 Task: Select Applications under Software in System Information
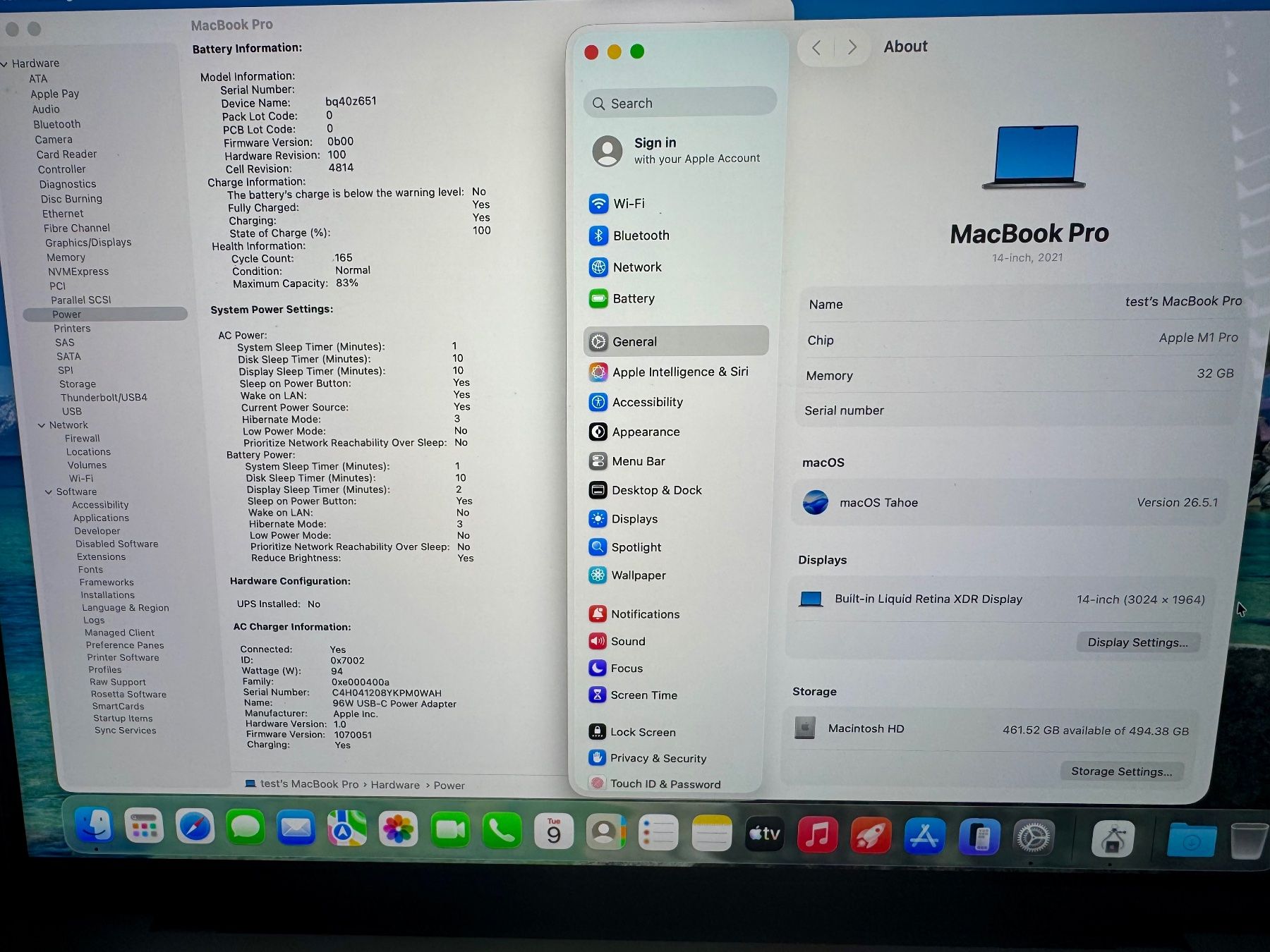(x=101, y=518)
